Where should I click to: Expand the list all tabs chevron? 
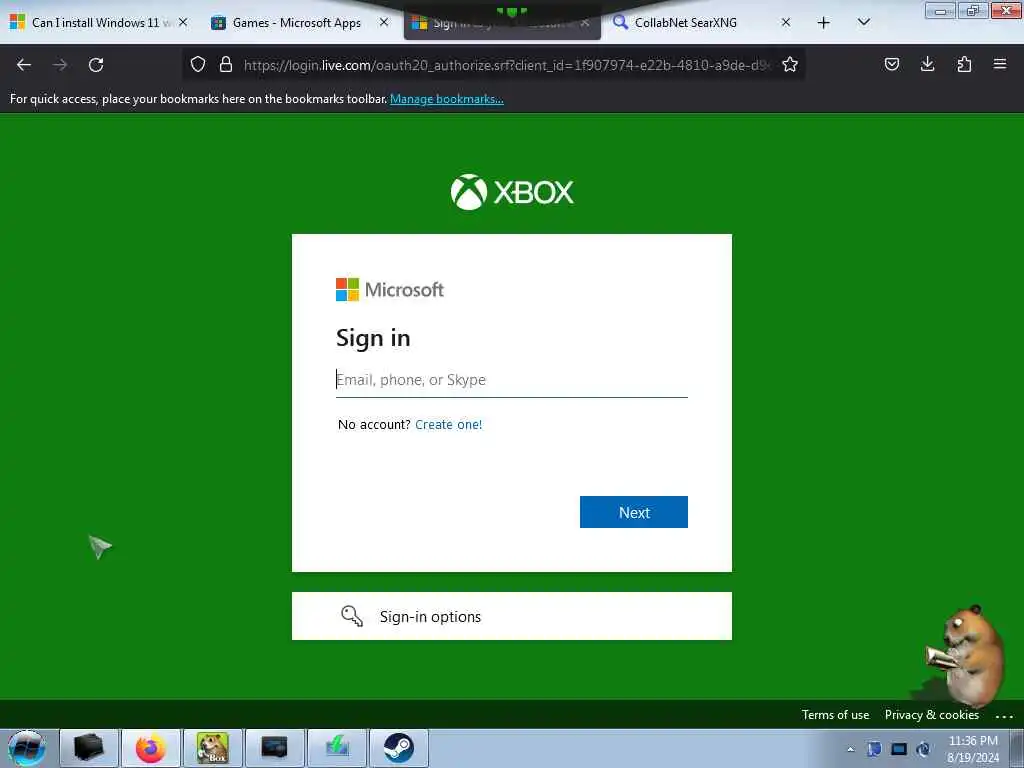tap(863, 22)
